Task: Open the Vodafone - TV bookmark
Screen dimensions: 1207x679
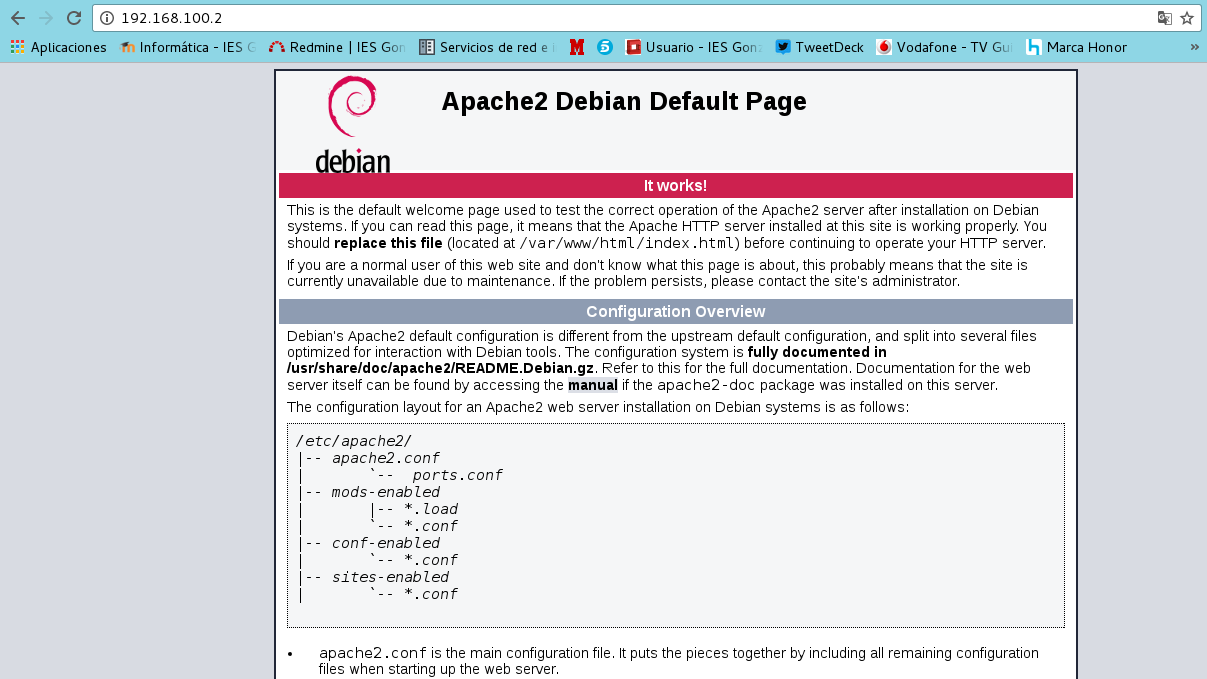Action: click(944, 47)
